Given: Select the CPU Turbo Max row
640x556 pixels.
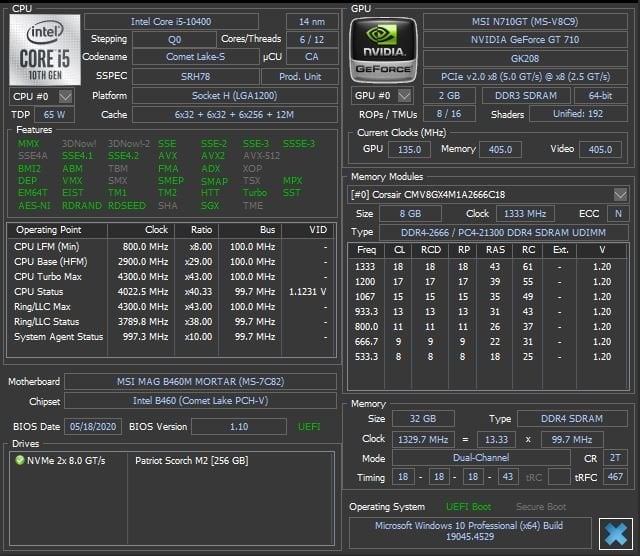Looking at the screenshot, I should click(x=171, y=277).
